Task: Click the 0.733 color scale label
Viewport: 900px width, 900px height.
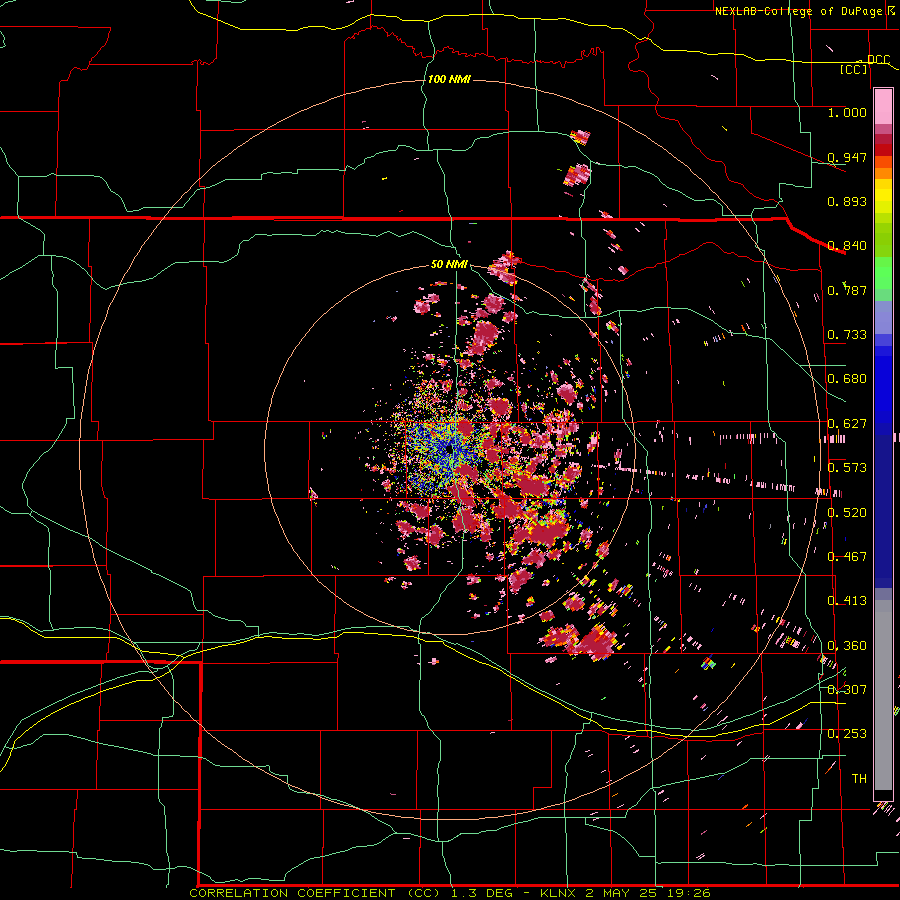Action: click(x=847, y=335)
